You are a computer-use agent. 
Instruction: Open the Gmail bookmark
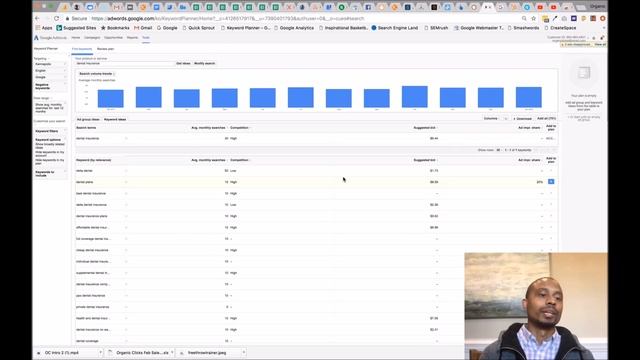(143, 28)
